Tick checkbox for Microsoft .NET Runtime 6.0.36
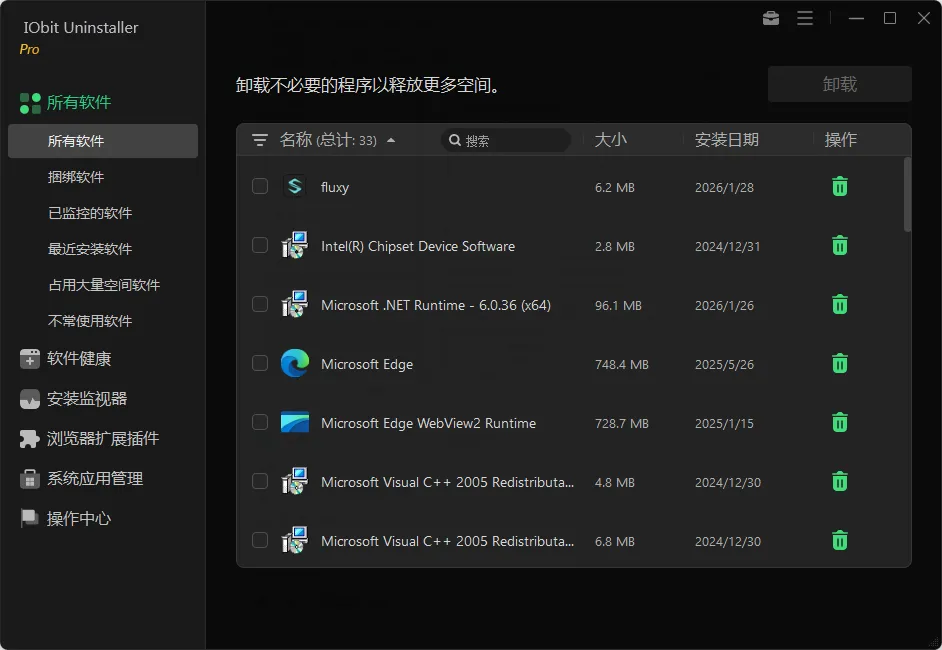Viewport: 942px width, 650px height. coord(260,304)
